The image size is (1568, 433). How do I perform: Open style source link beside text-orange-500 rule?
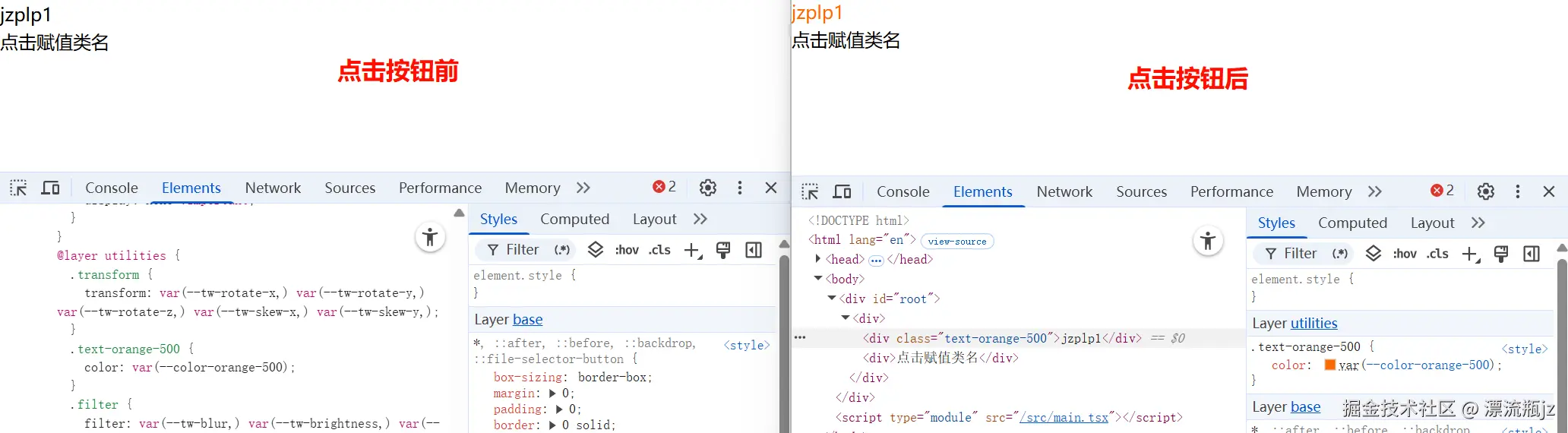(1524, 349)
